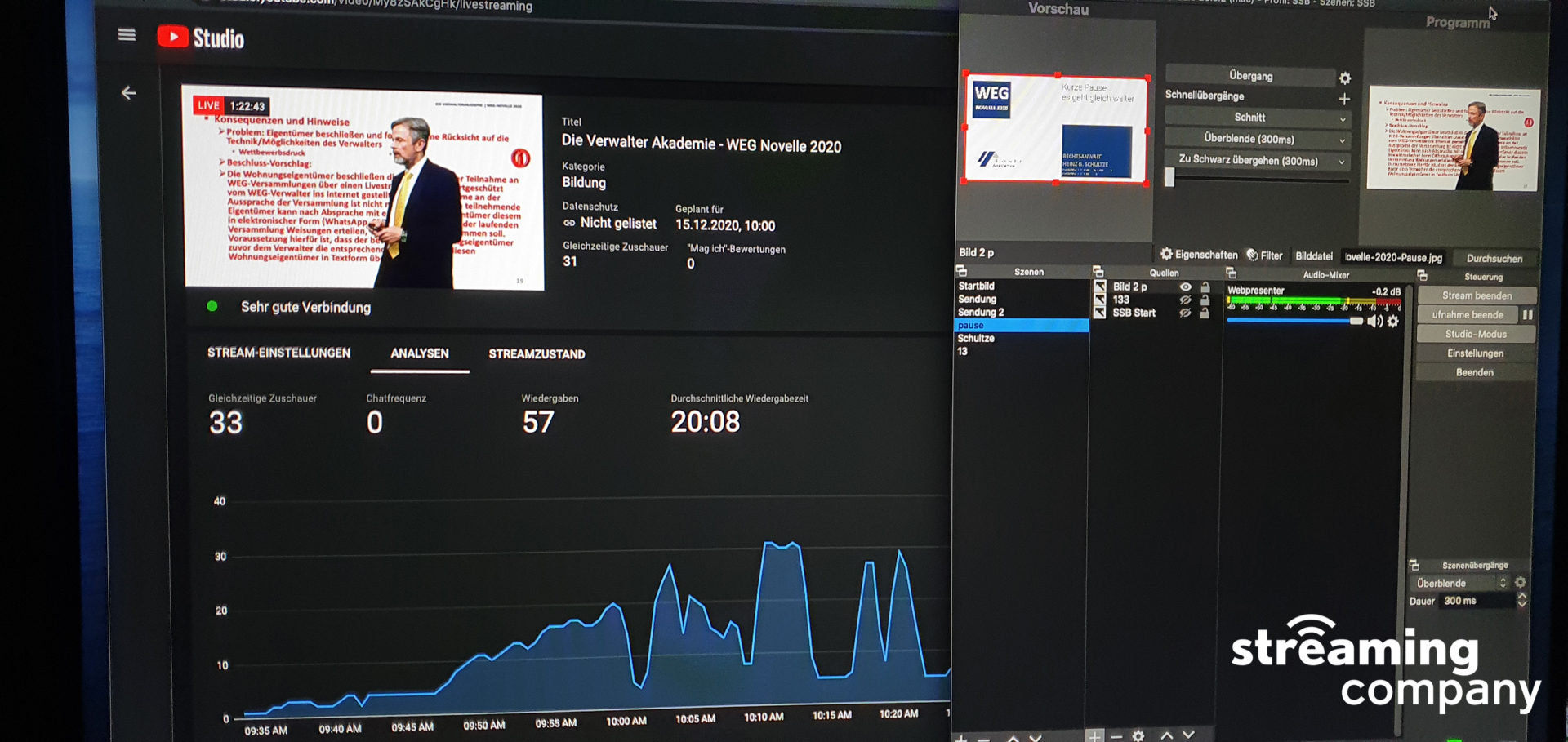Screen dimensions: 1568x742
Task: Open source properties gear in Quellen toolbar
Action: click(1138, 736)
